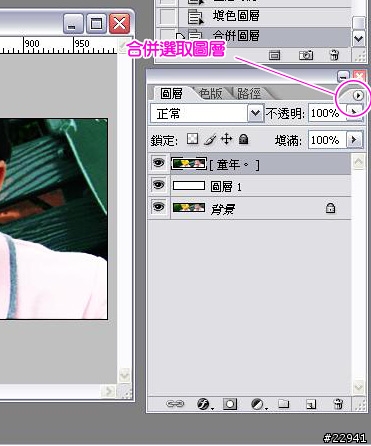Select the 背景 layer name

[x=223, y=209]
